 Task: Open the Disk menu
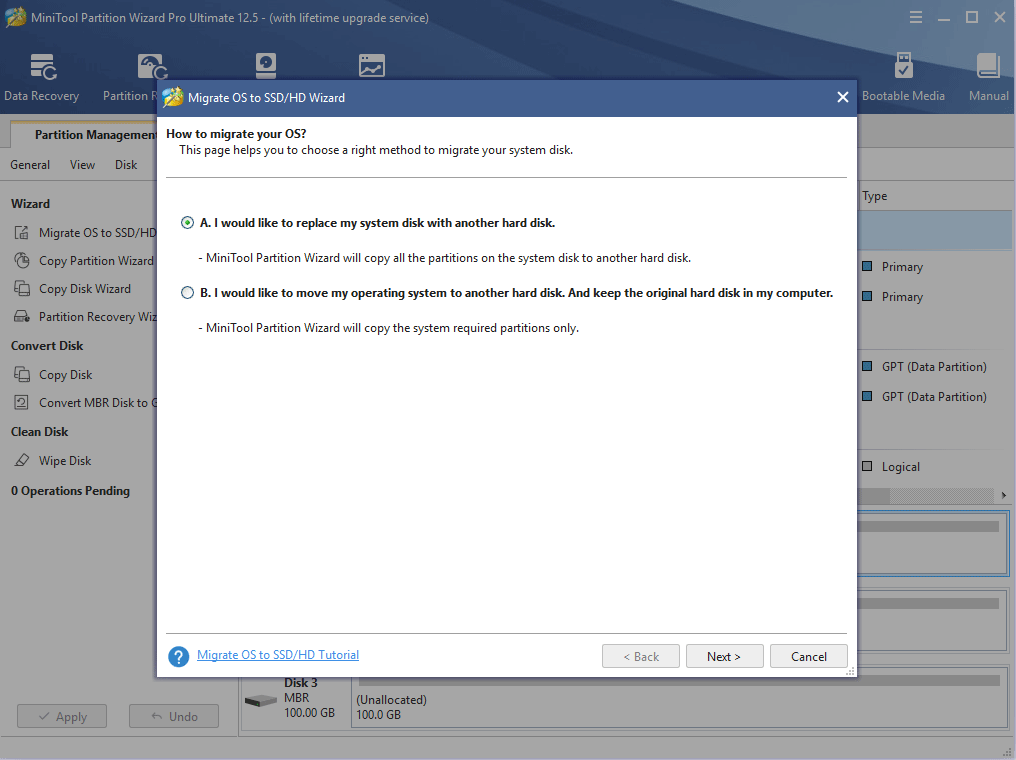point(126,165)
